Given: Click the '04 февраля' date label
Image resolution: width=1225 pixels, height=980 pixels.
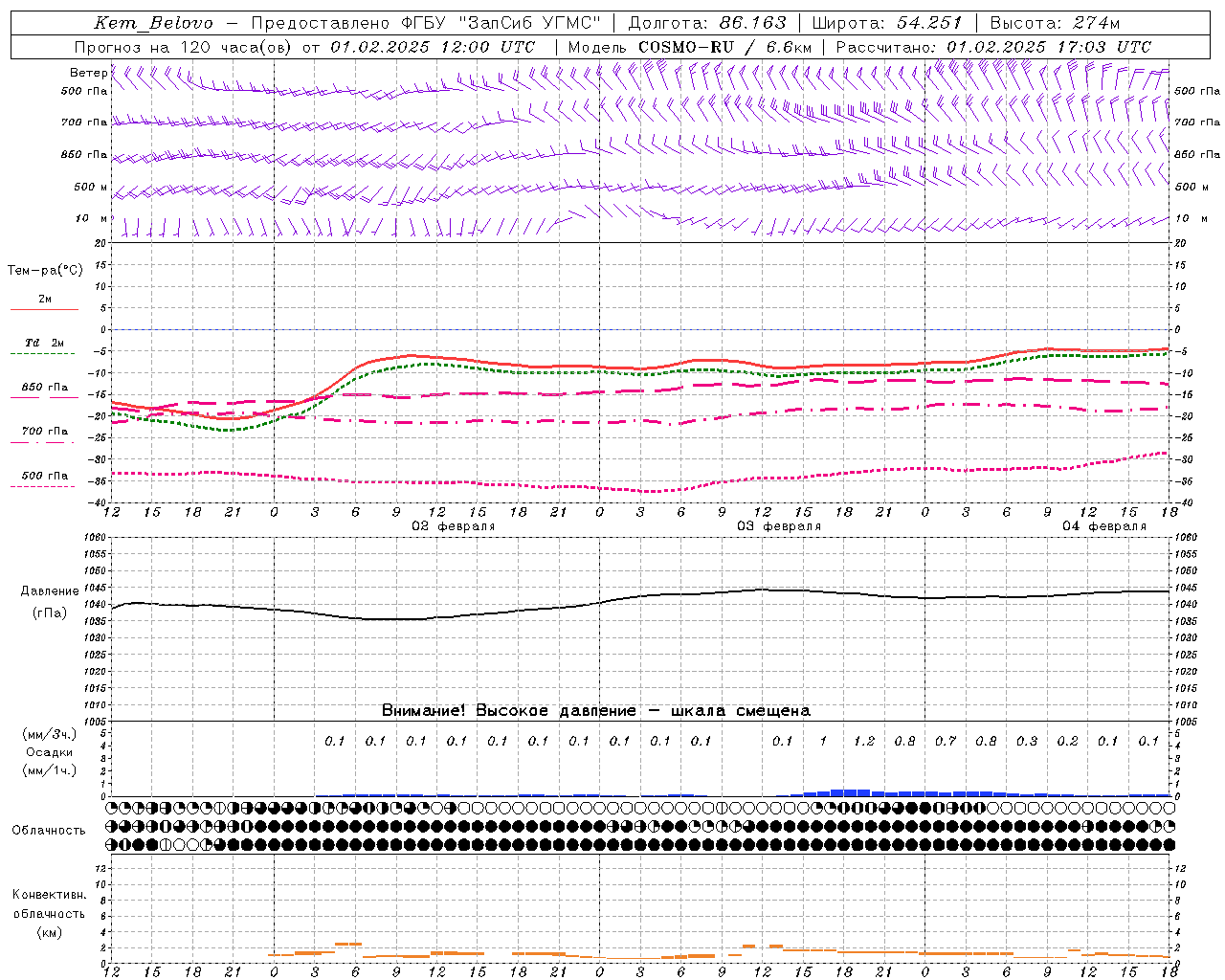Looking at the screenshot, I should pos(1104,526).
